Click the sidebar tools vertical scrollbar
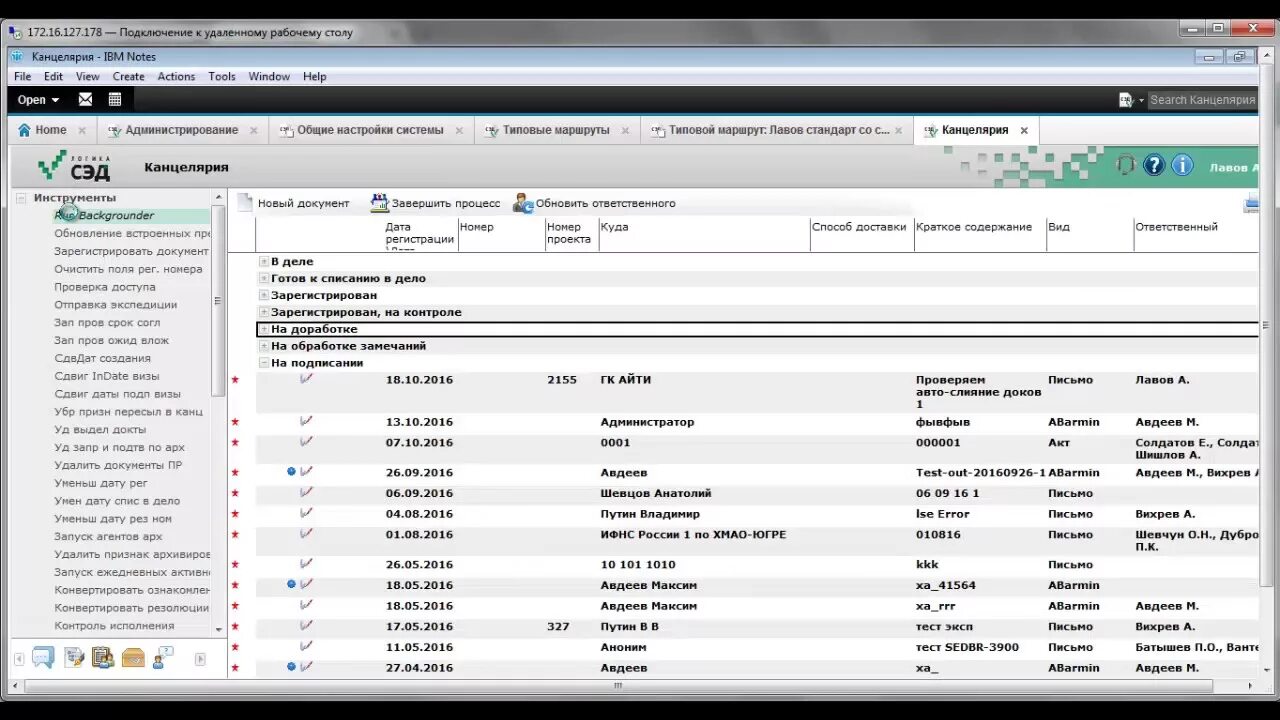 pos(218,302)
